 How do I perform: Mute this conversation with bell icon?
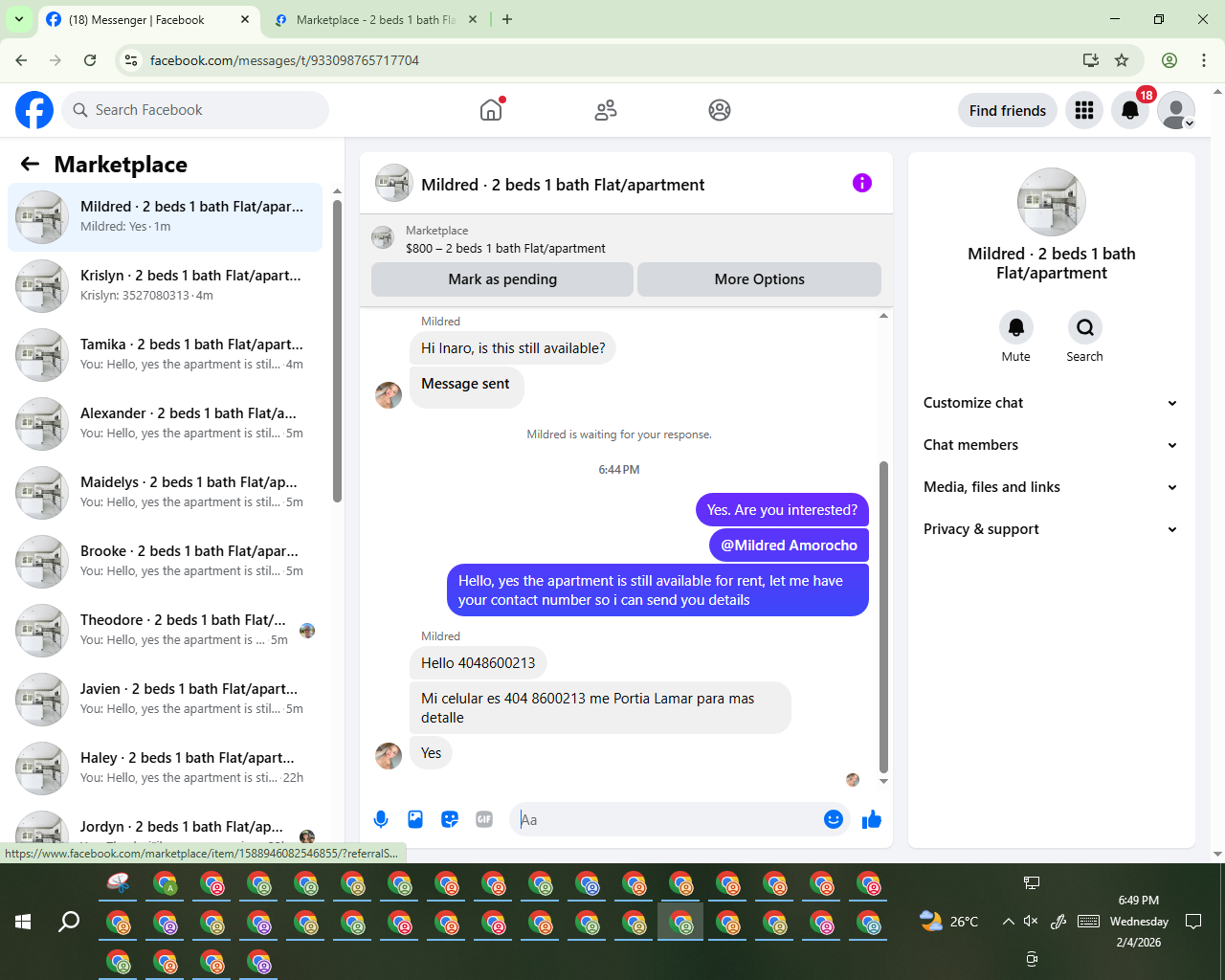click(x=1016, y=327)
